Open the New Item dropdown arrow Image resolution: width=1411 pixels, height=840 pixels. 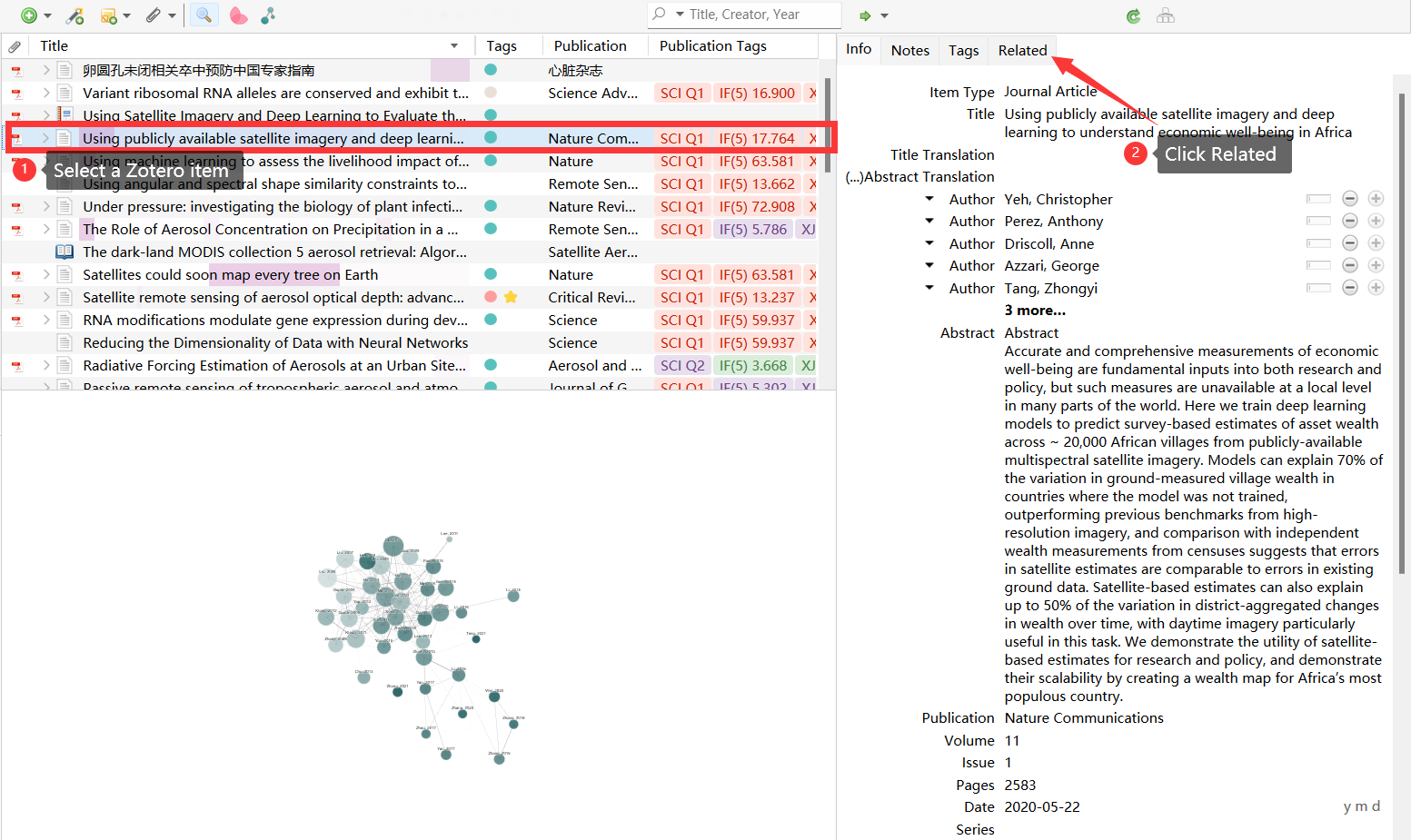[x=47, y=16]
